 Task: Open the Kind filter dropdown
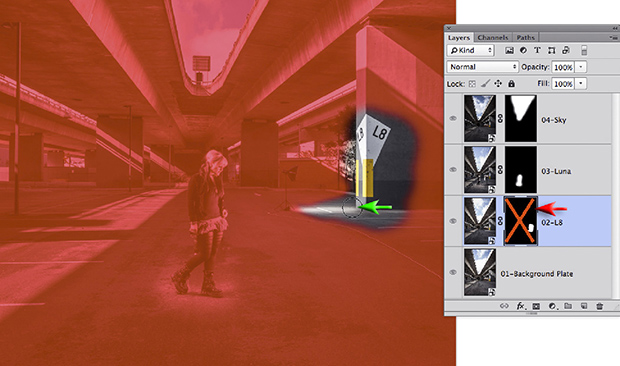tap(471, 50)
